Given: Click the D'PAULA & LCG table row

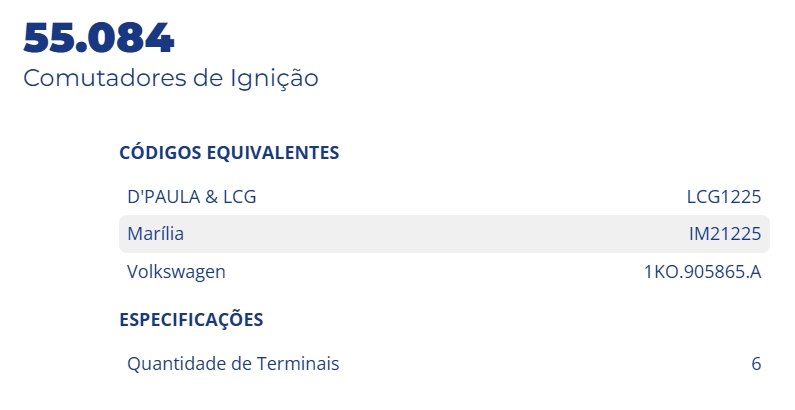Looking at the screenshot, I should click(444, 197).
